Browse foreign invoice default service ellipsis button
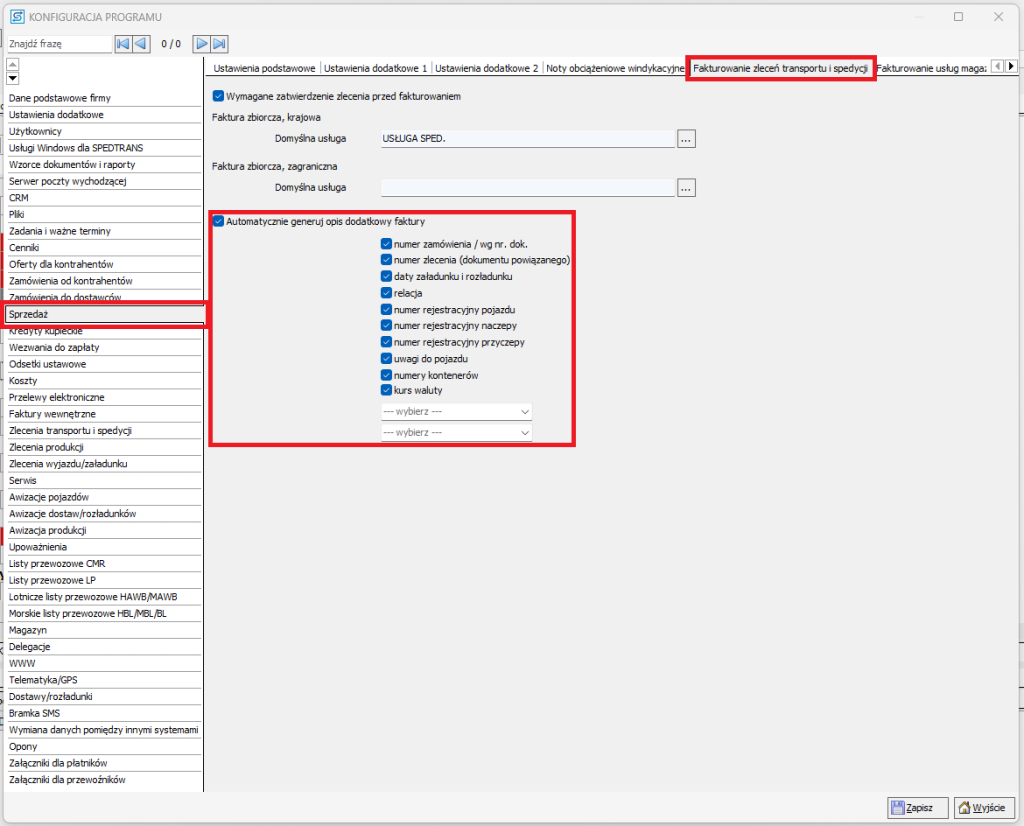The width and height of the screenshot is (1024, 826). (x=685, y=187)
